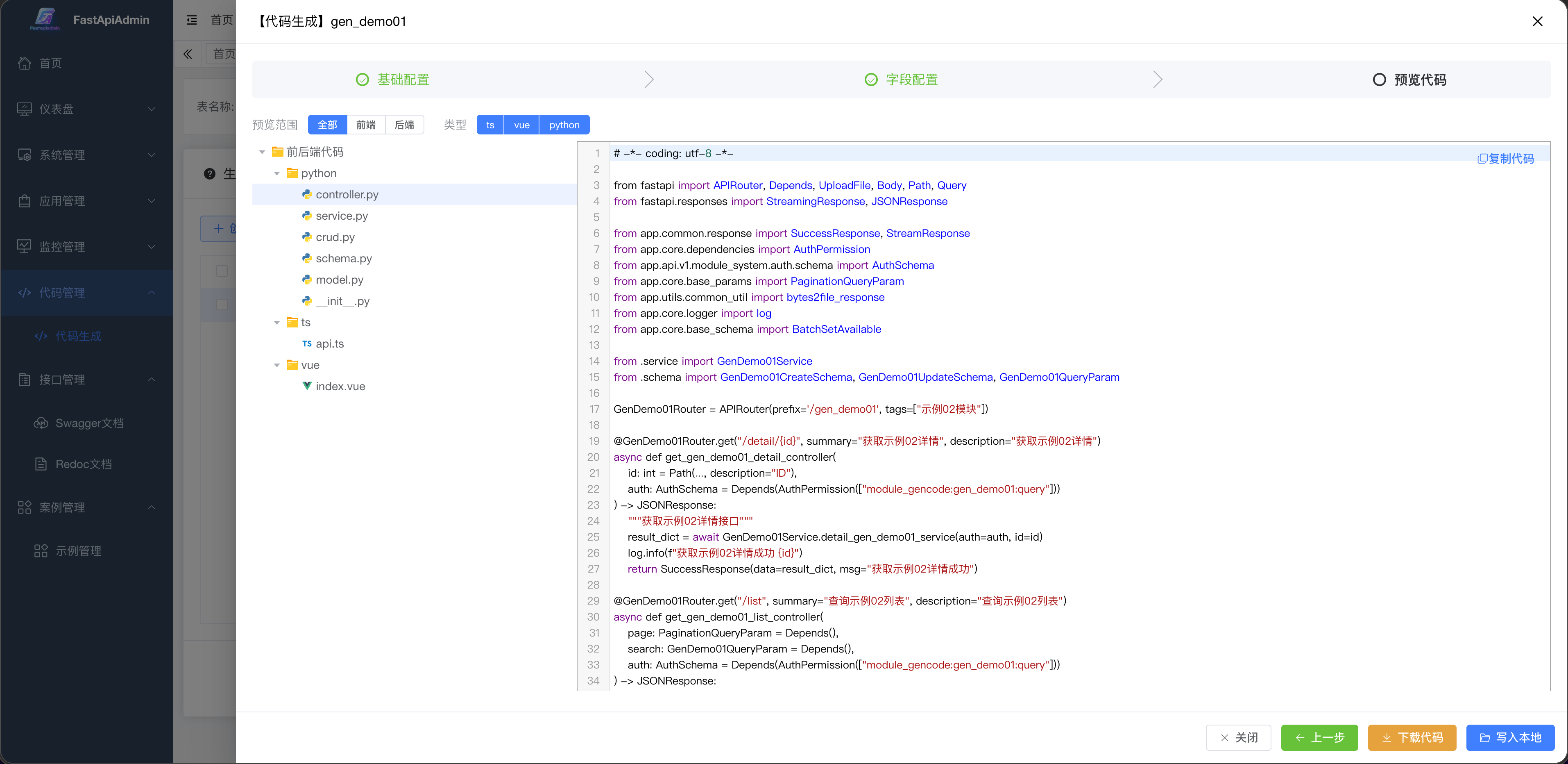Open the index.vue file
Image resolution: width=1568 pixels, height=764 pixels.
(340, 386)
